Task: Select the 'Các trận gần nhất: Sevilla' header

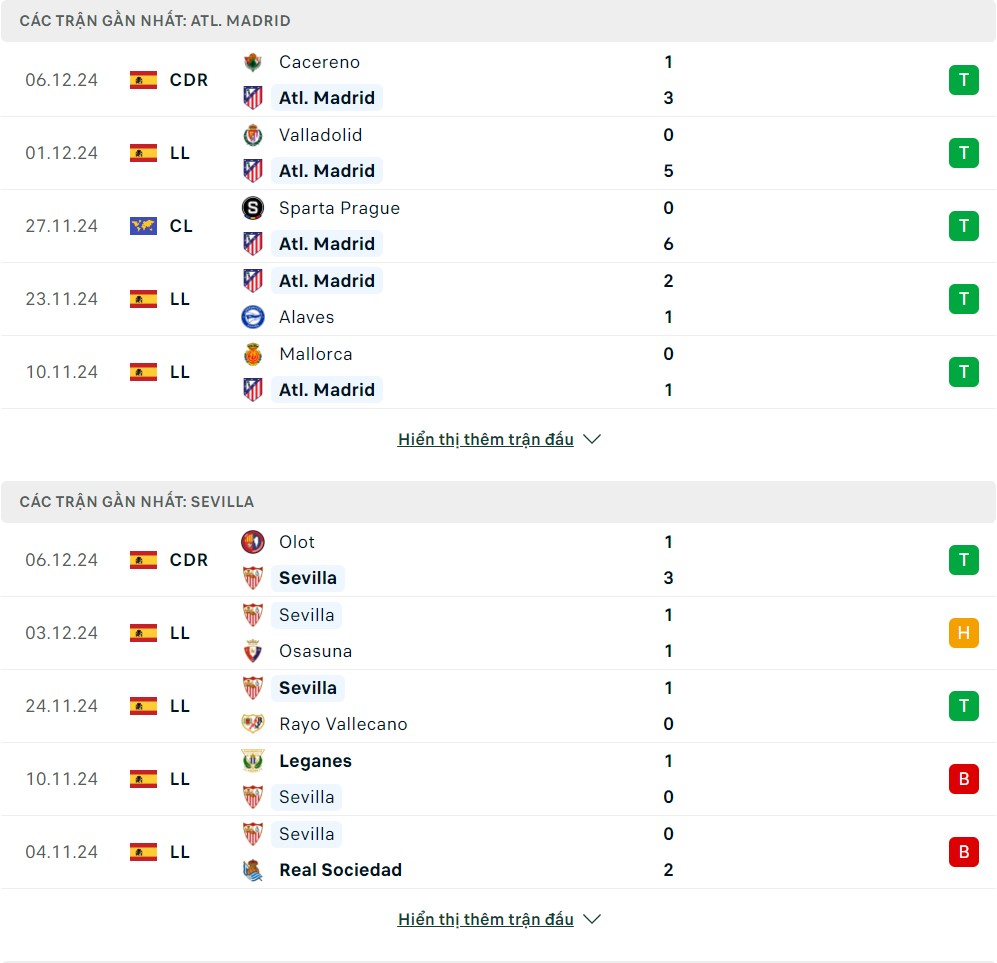Action: coord(137,501)
